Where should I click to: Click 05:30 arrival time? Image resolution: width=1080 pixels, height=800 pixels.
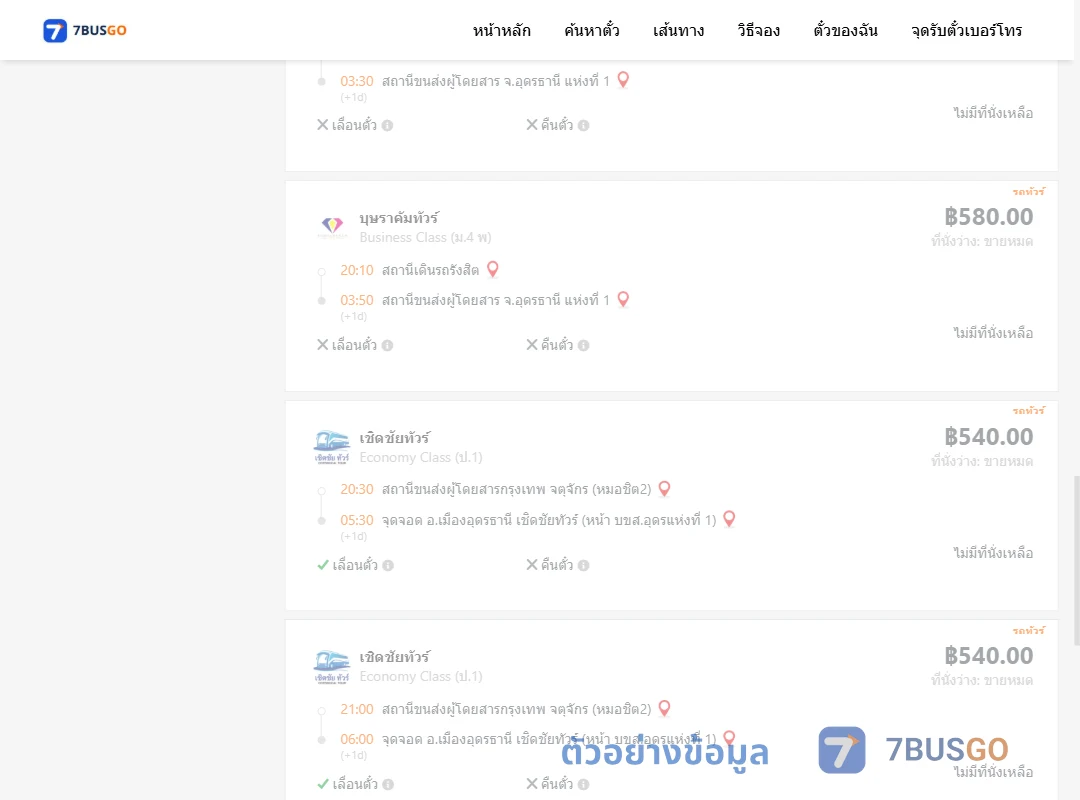tap(357, 520)
